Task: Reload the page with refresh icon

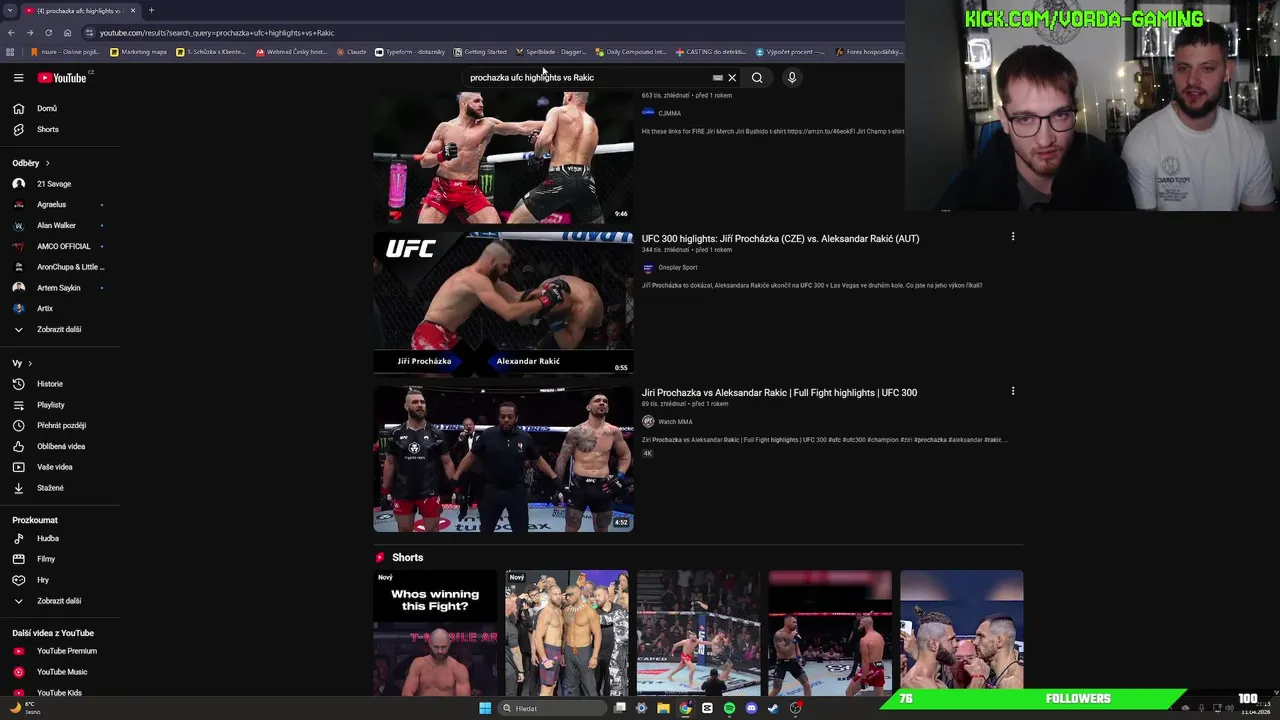Action: point(48,32)
